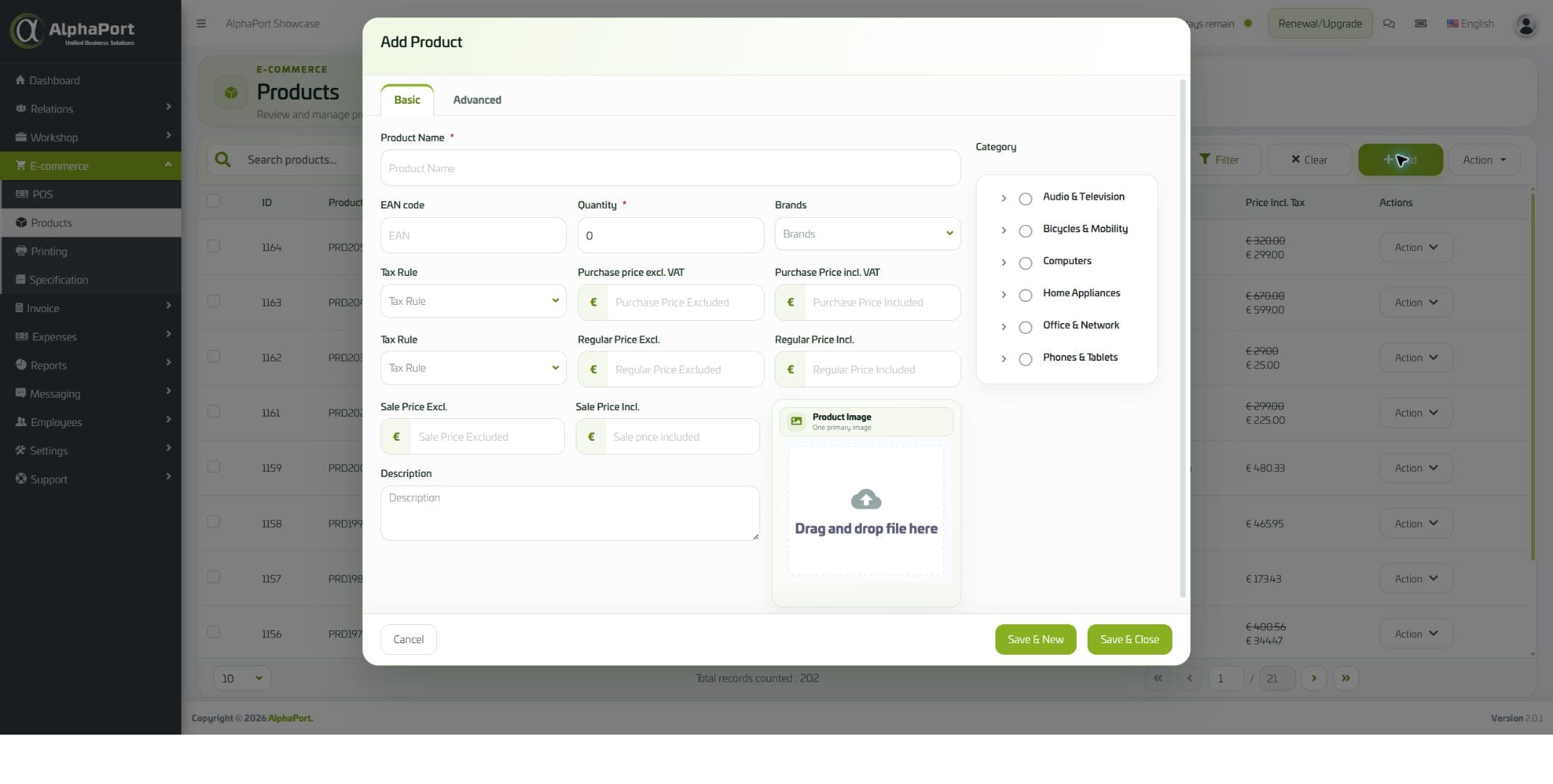
Task: Go to last page with double-arrow icon
Action: click(1345, 678)
